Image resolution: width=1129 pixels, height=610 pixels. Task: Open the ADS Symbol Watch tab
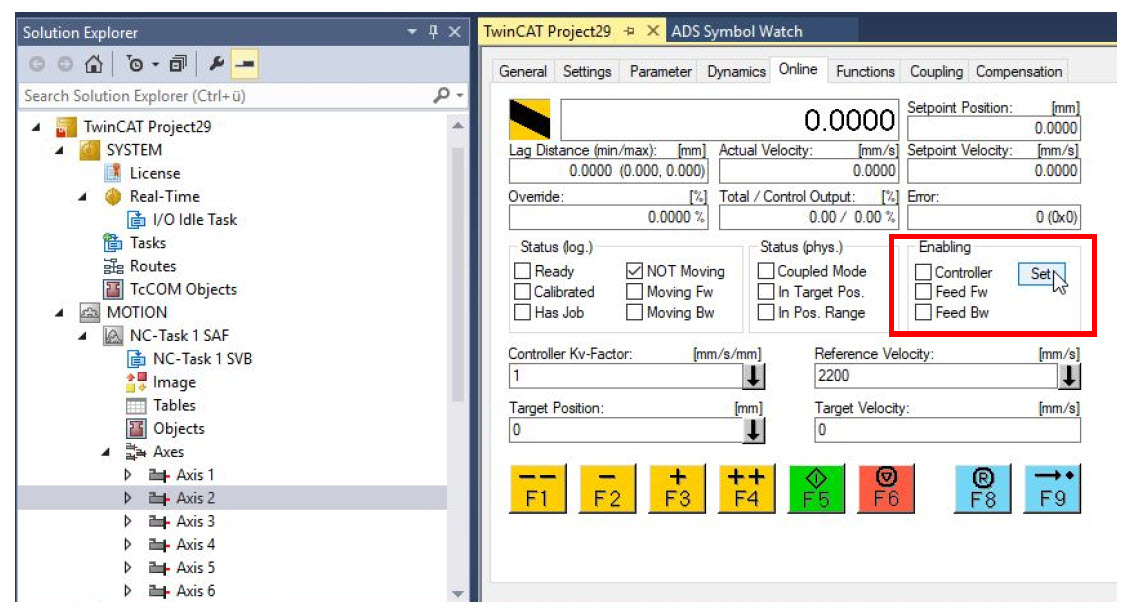point(736,31)
